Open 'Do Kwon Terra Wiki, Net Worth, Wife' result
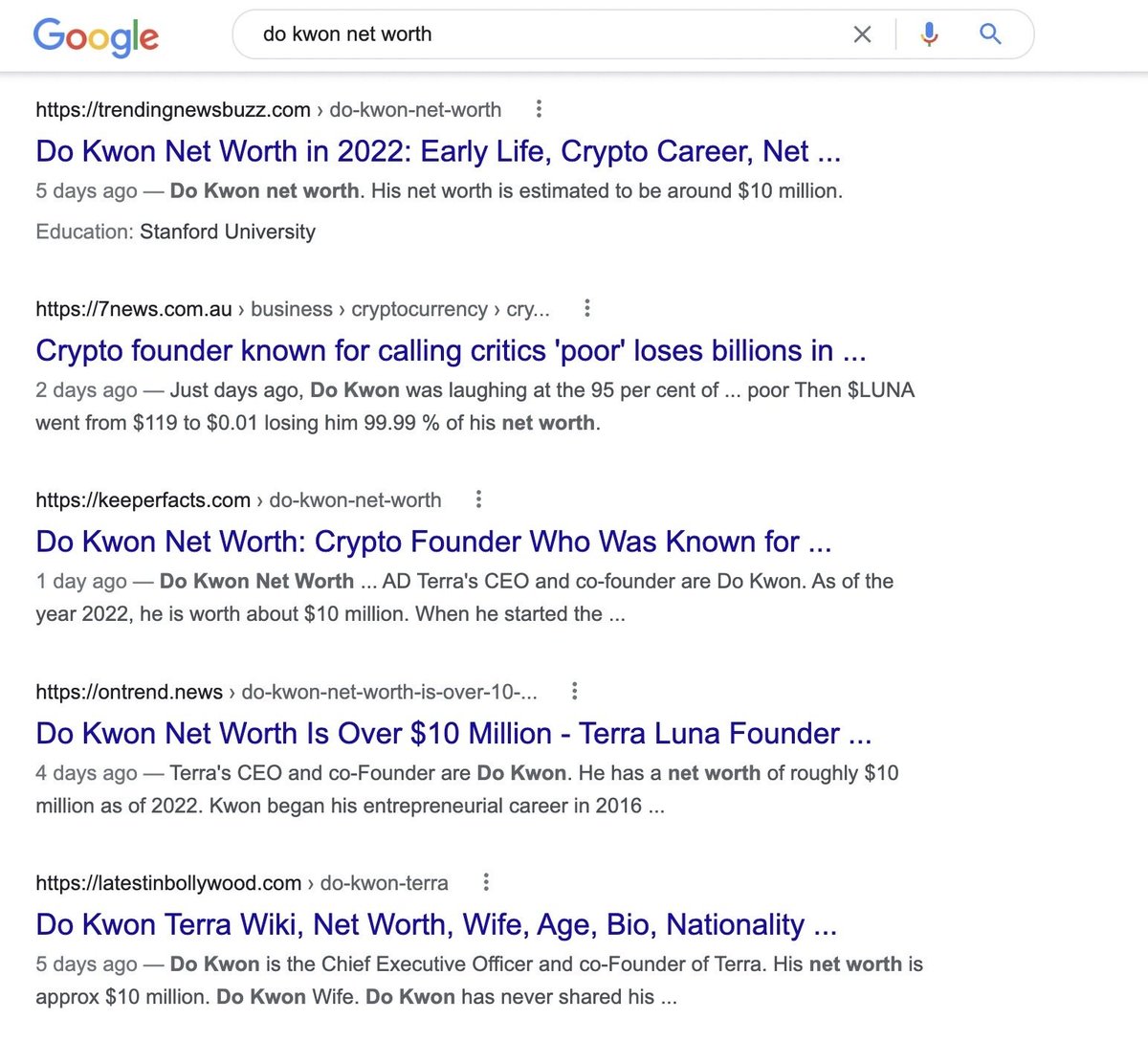1148x1041 pixels. pos(436,924)
